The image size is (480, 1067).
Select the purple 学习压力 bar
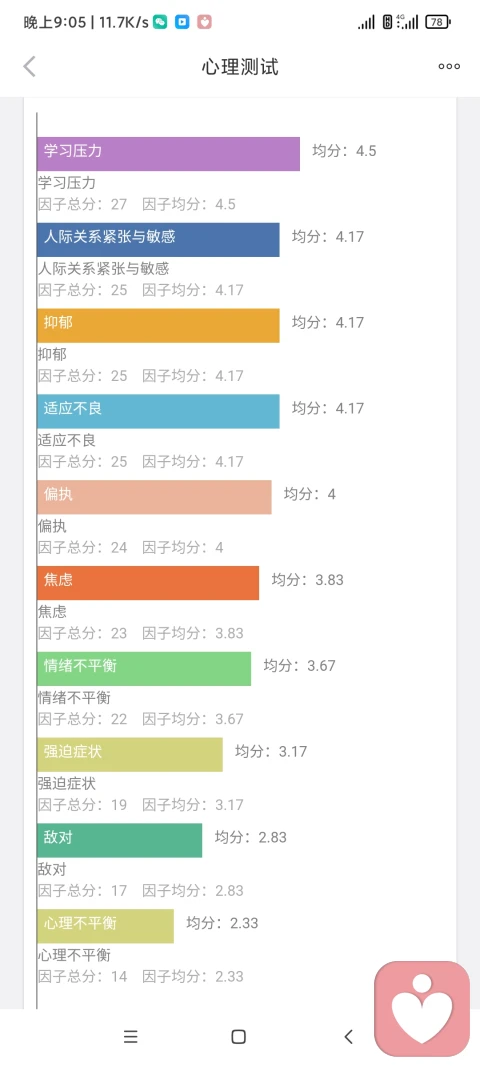click(x=169, y=154)
